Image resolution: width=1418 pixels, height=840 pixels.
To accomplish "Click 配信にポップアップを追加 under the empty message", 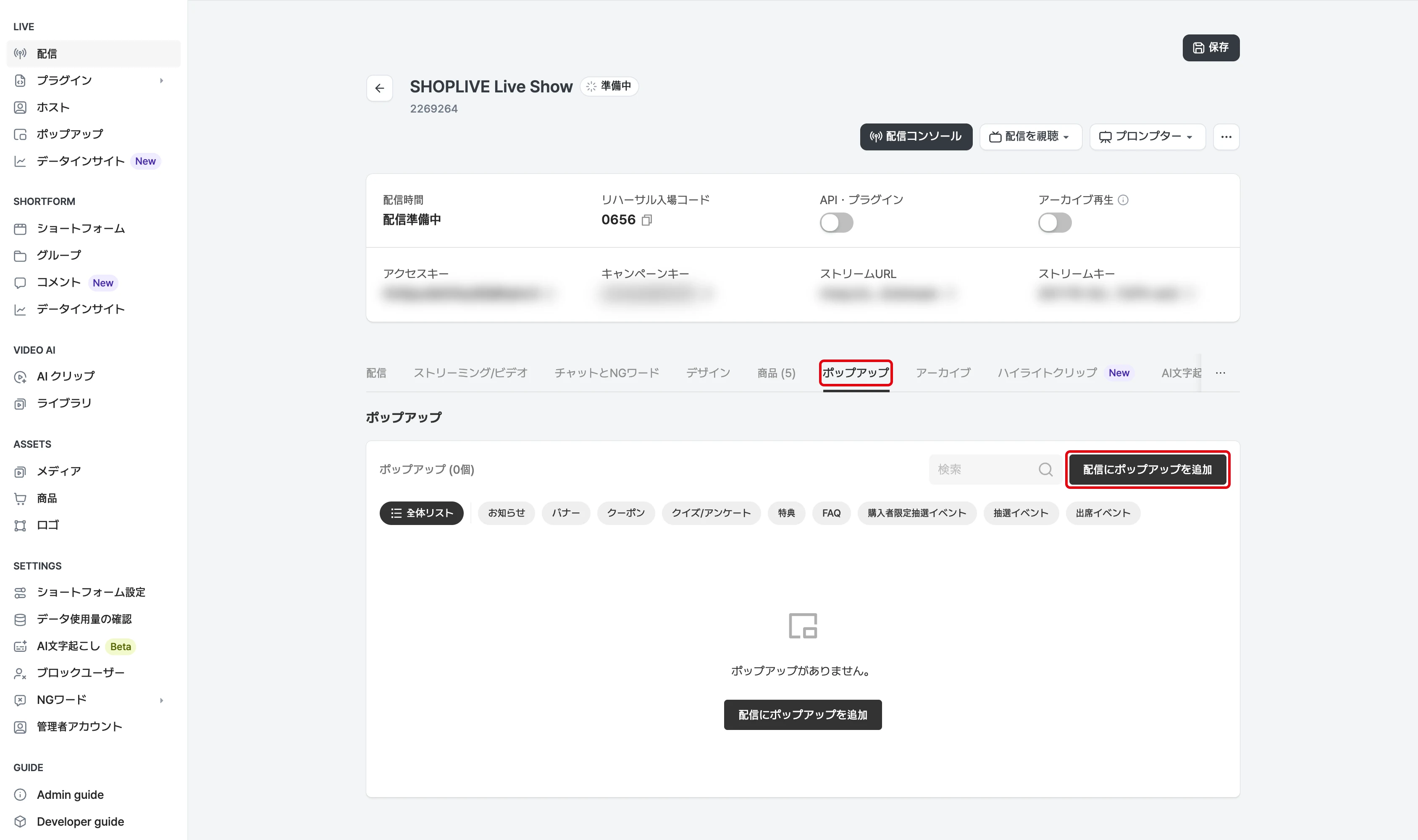I will 802,715.
